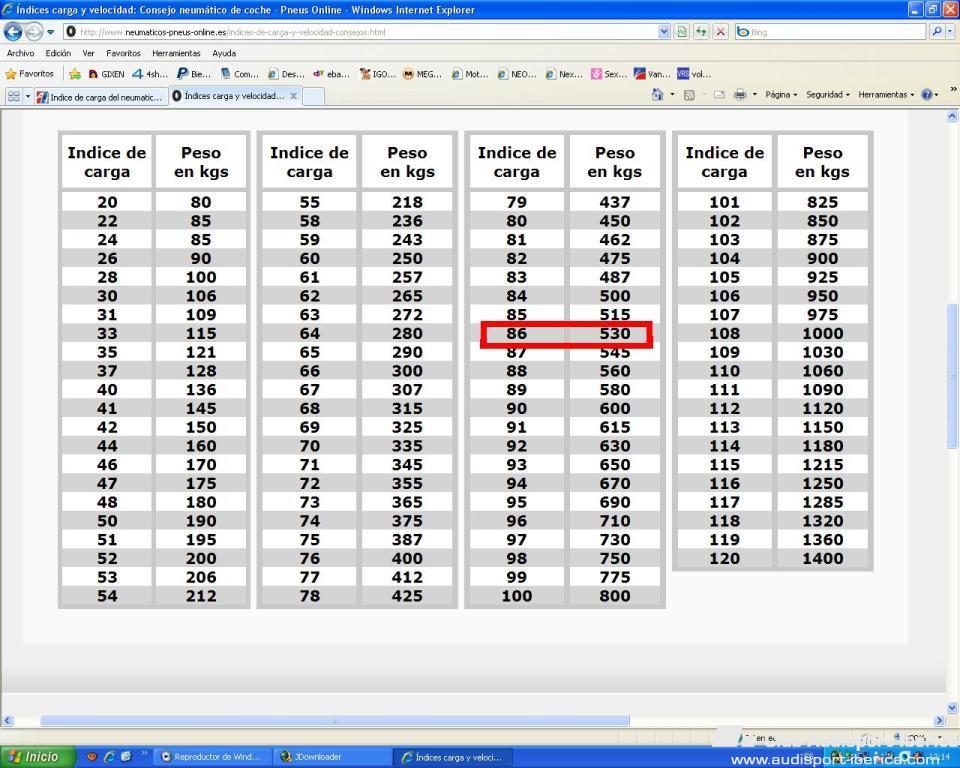Open the Home page icon
Viewport: 960px width, 768px height.
click(658, 95)
